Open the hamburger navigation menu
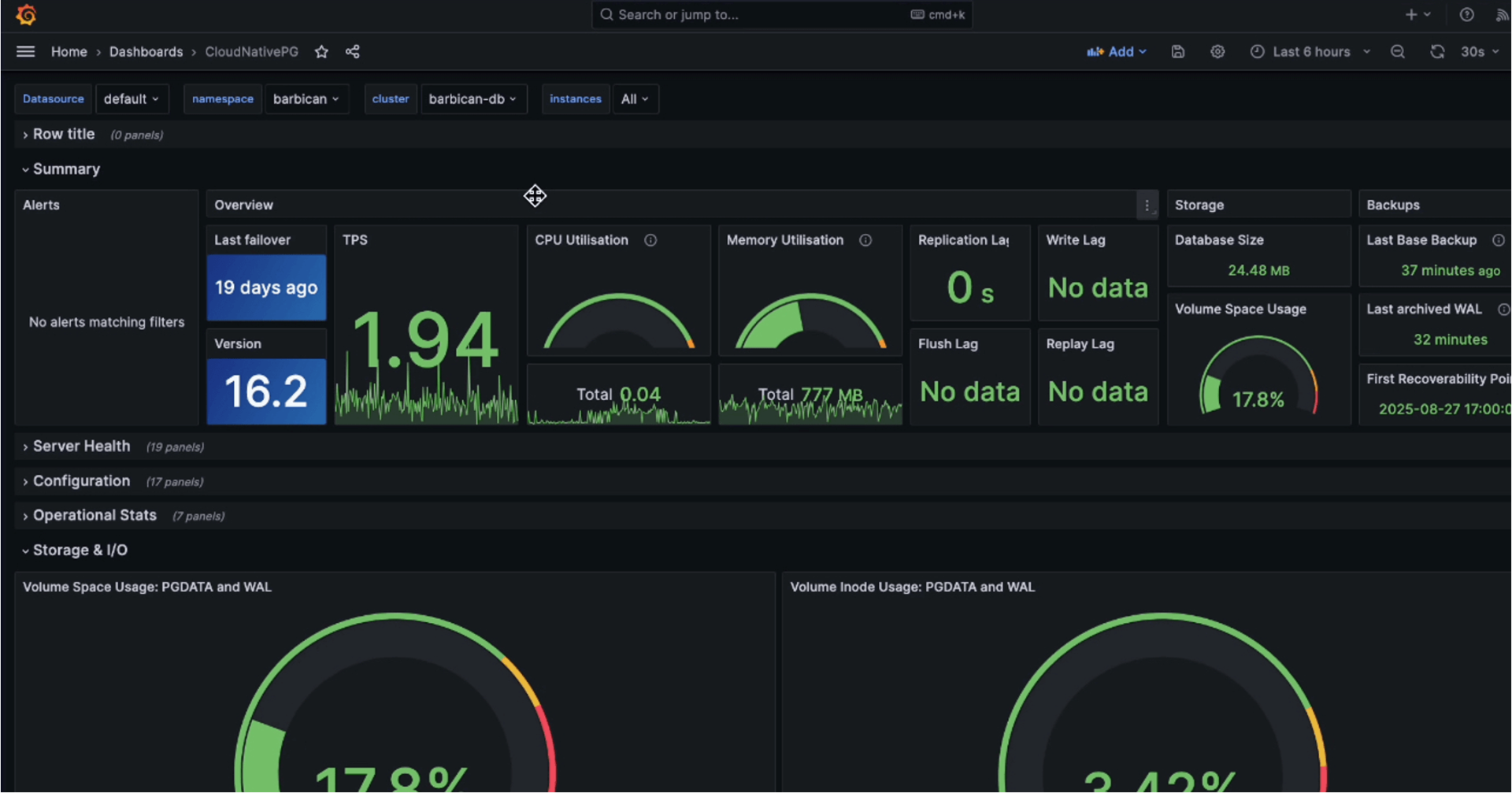Image resolution: width=1512 pixels, height=793 pixels. pyautogui.click(x=25, y=52)
